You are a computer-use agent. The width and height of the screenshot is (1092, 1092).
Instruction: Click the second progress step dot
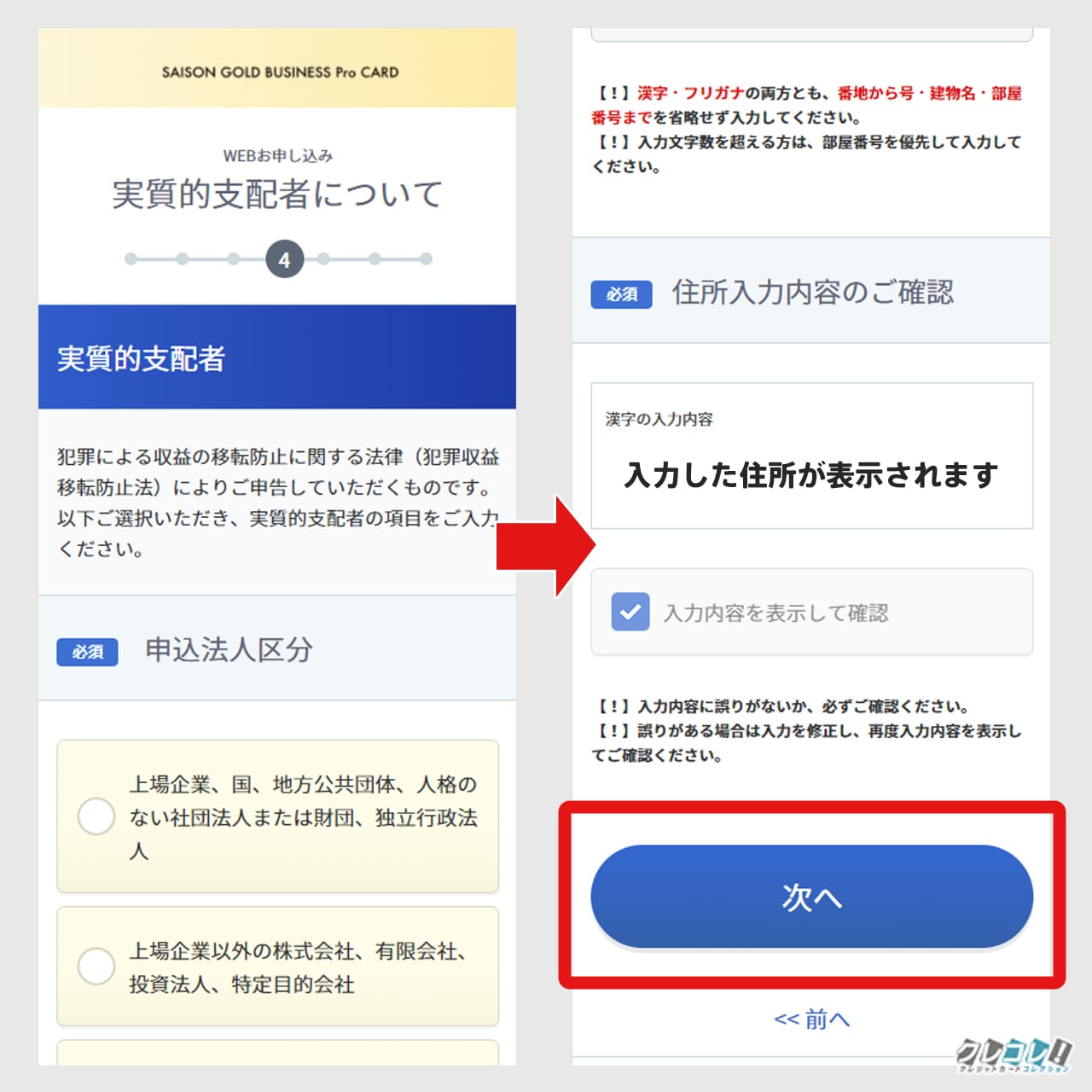pyautogui.click(x=182, y=258)
